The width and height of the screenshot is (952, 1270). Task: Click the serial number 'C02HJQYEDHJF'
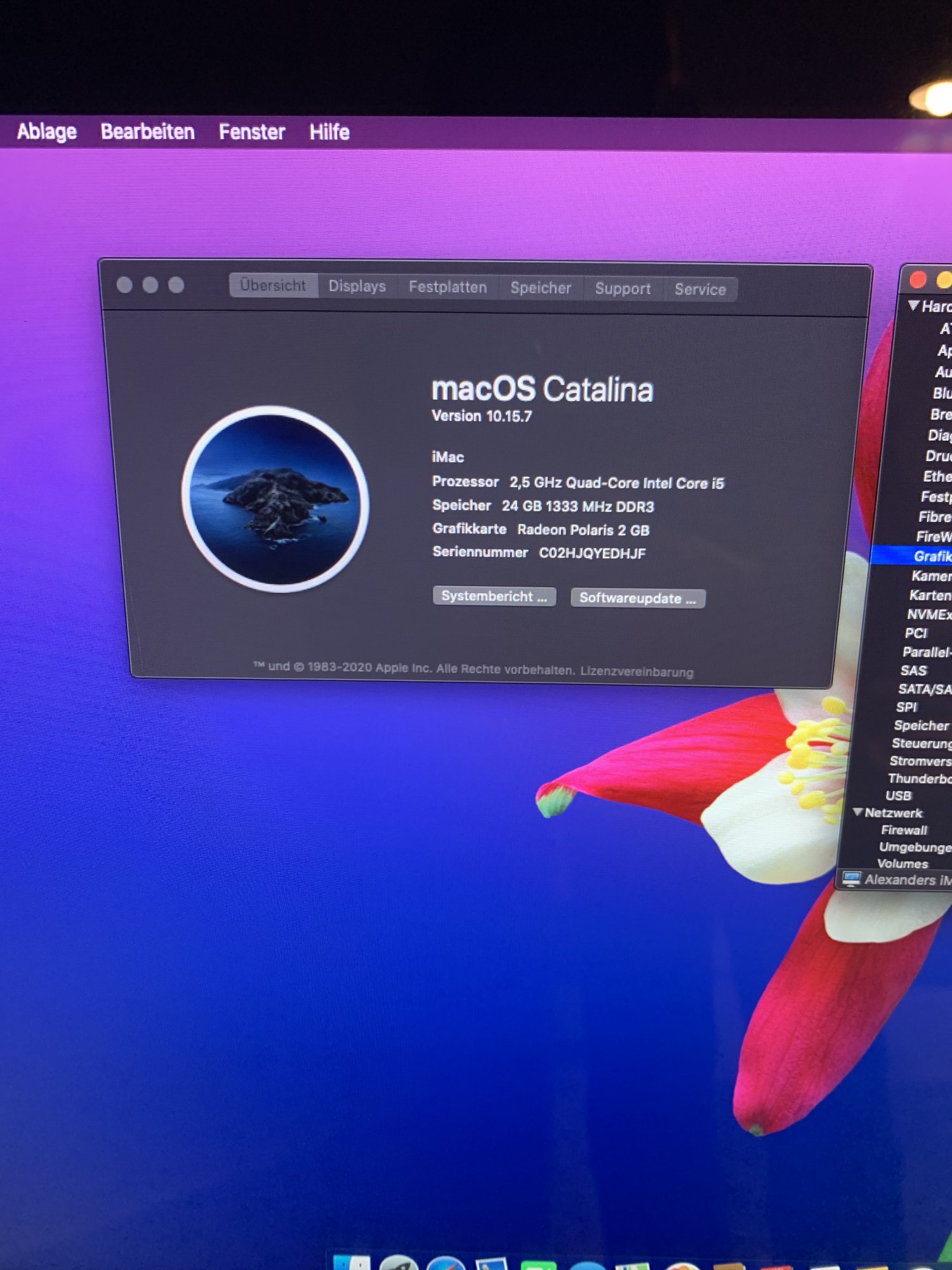coord(592,553)
